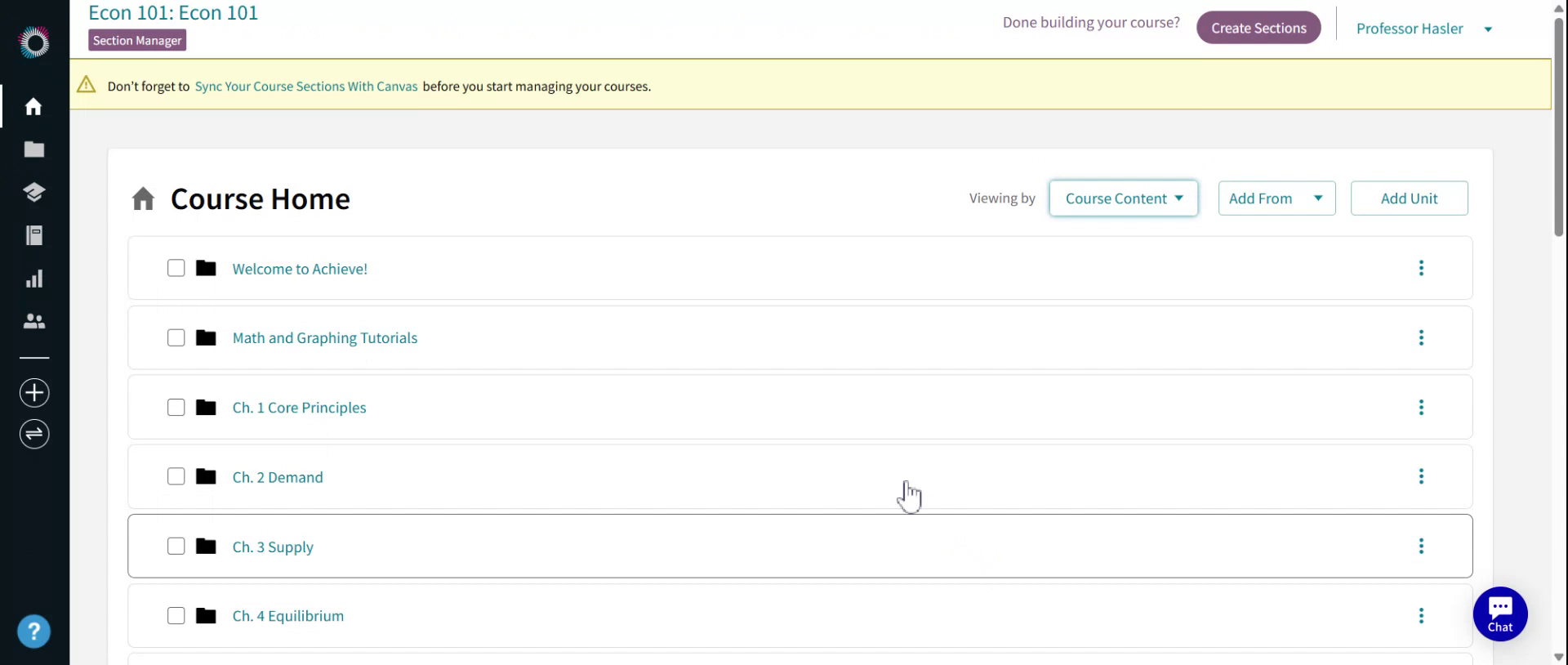Expand the Professor Hasler account menu
The image size is (1568, 665).
(1423, 29)
